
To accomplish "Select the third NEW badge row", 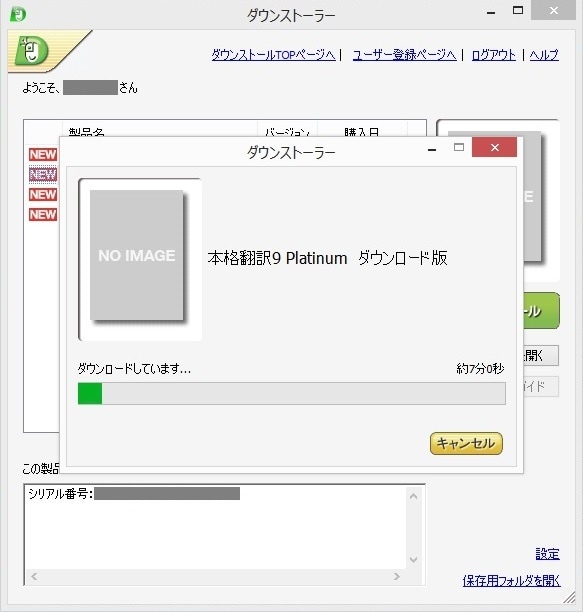I will [43, 194].
